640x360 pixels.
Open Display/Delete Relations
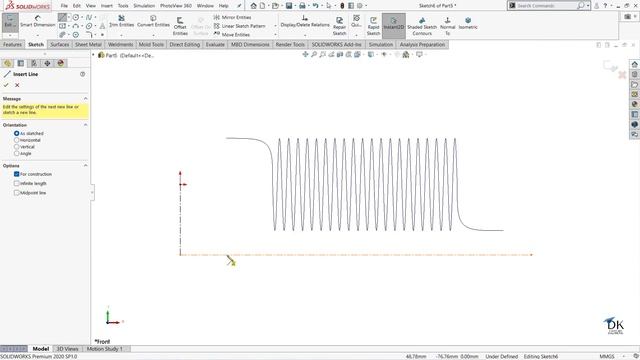(305, 21)
